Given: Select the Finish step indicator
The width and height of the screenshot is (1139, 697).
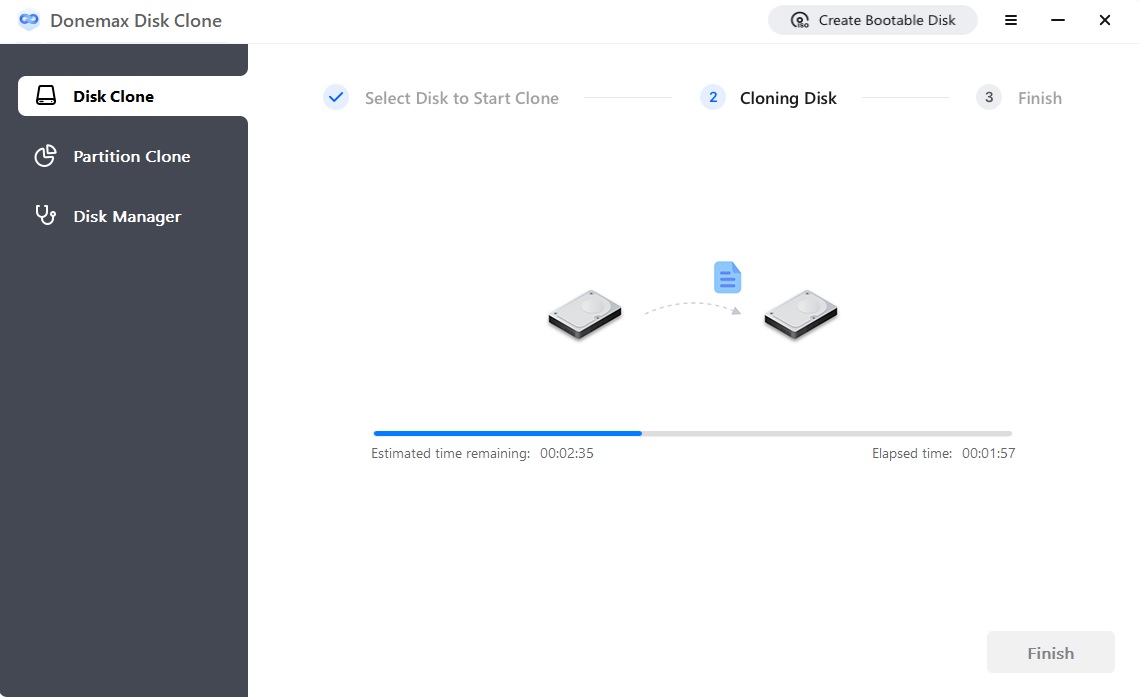Looking at the screenshot, I should pos(1040,97).
